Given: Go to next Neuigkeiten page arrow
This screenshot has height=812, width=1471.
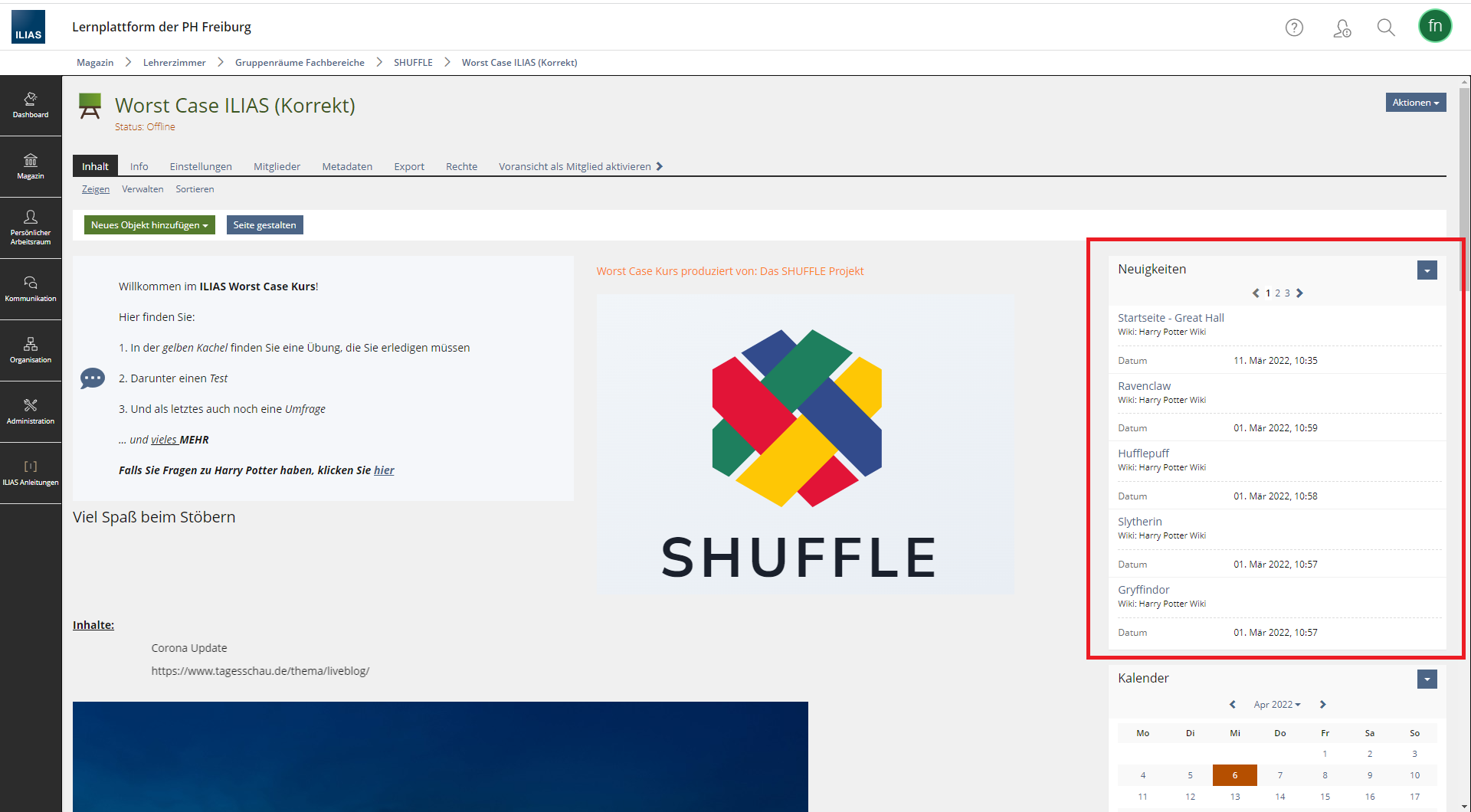Looking at the screenshot, I should [x=1300, y=293].
